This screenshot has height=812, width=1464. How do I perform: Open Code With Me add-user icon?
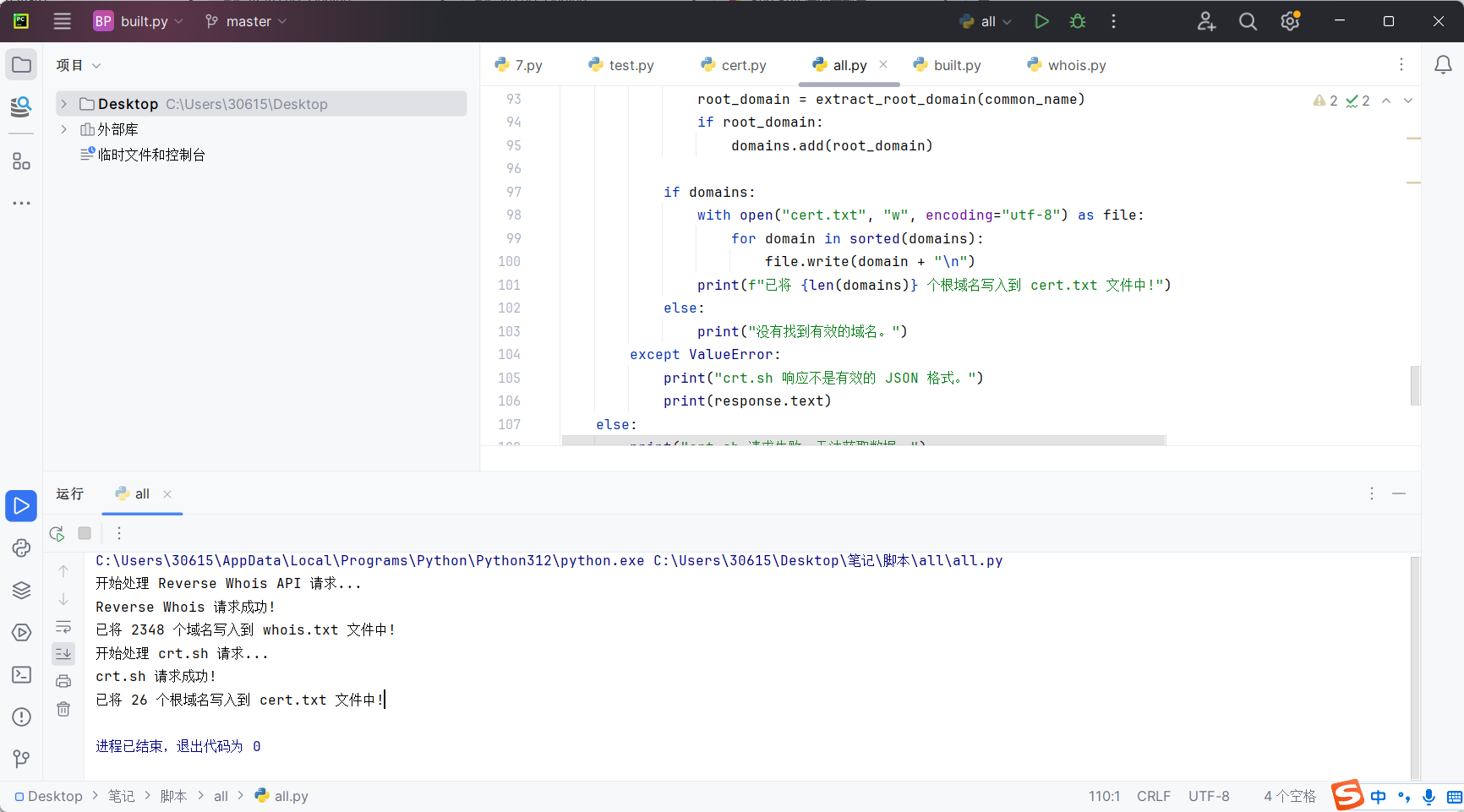click(x=1206, y=21)
